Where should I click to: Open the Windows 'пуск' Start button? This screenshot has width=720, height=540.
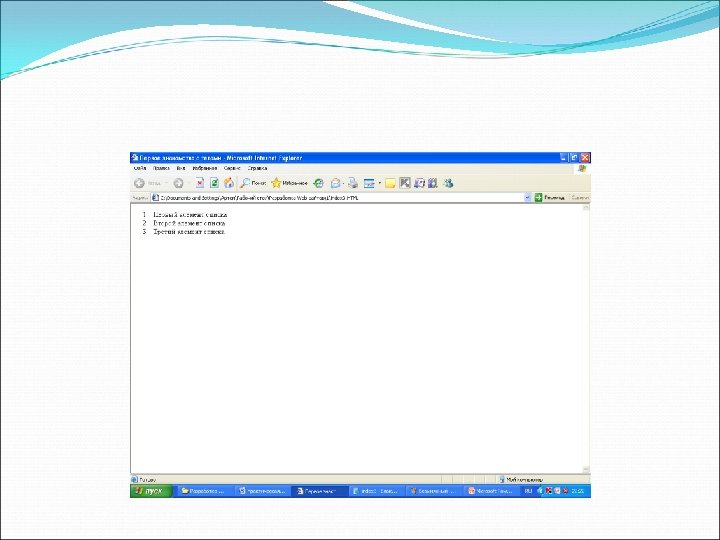151,491
